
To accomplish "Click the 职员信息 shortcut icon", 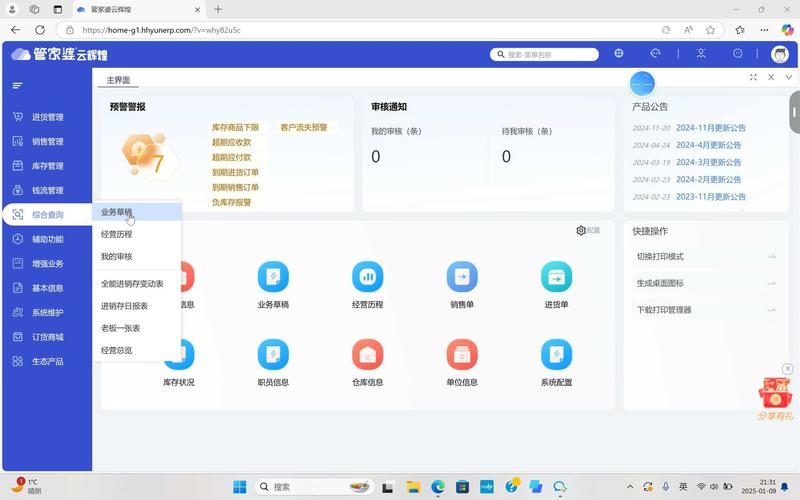I will 273,354.
